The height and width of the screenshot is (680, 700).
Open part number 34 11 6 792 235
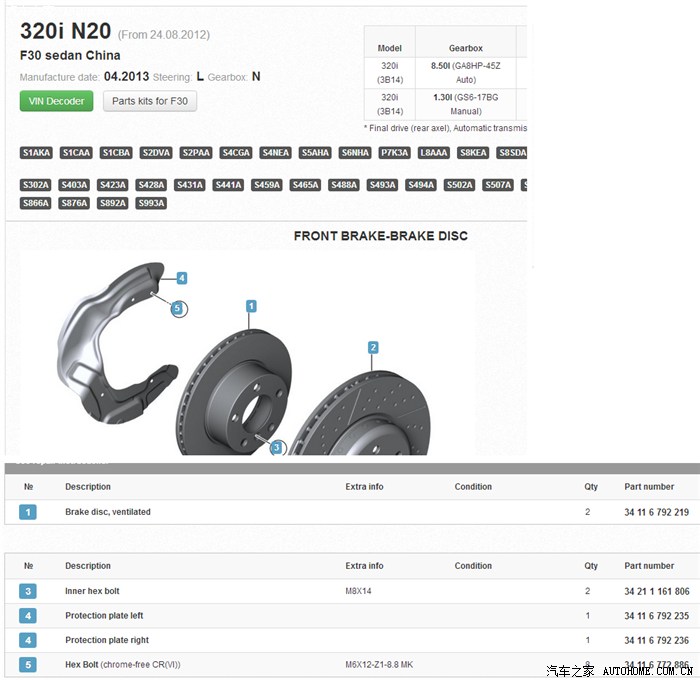(x=656, y=616)
